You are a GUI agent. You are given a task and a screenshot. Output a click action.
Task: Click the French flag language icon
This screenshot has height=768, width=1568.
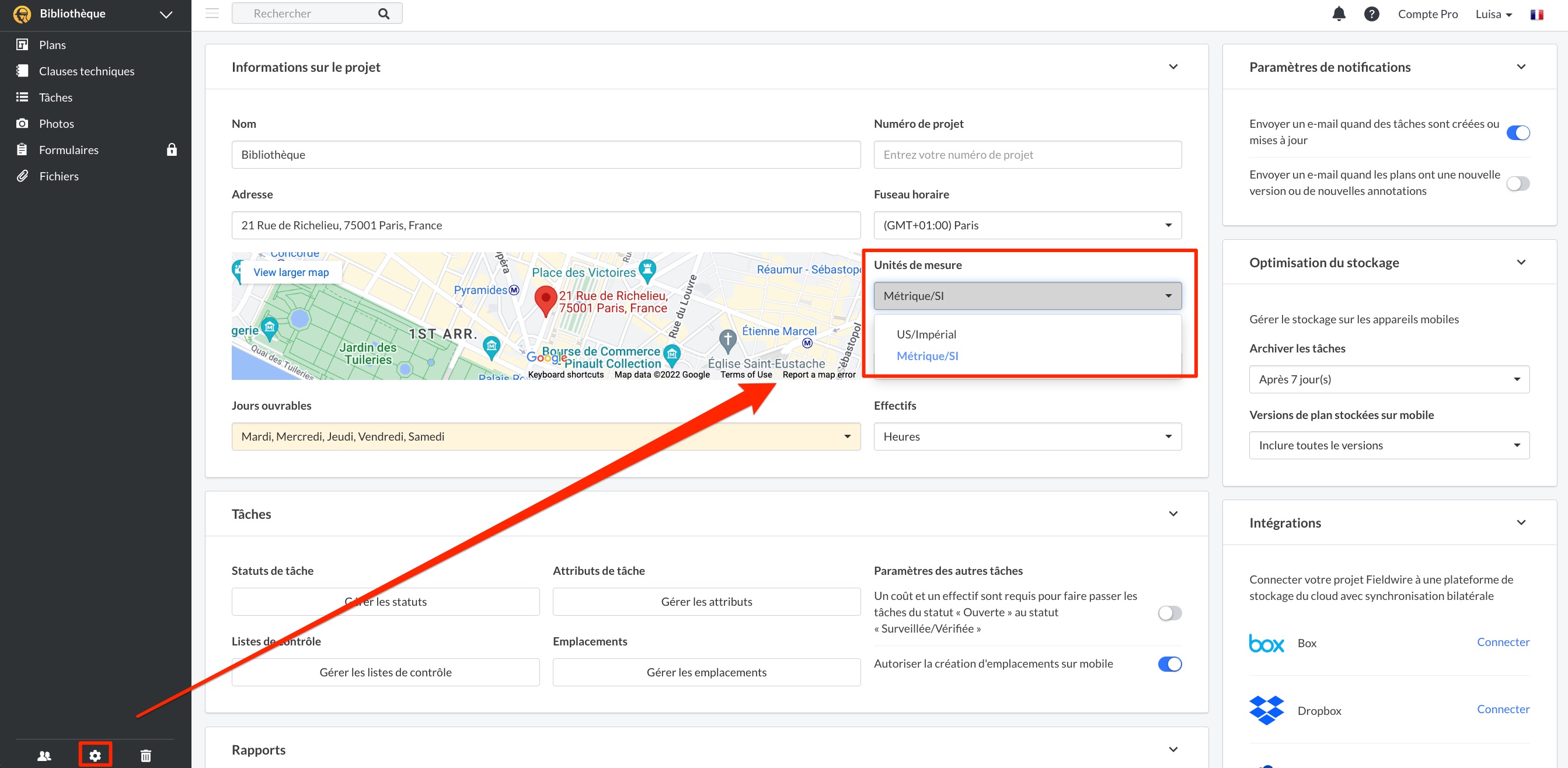click(1536, 14)
